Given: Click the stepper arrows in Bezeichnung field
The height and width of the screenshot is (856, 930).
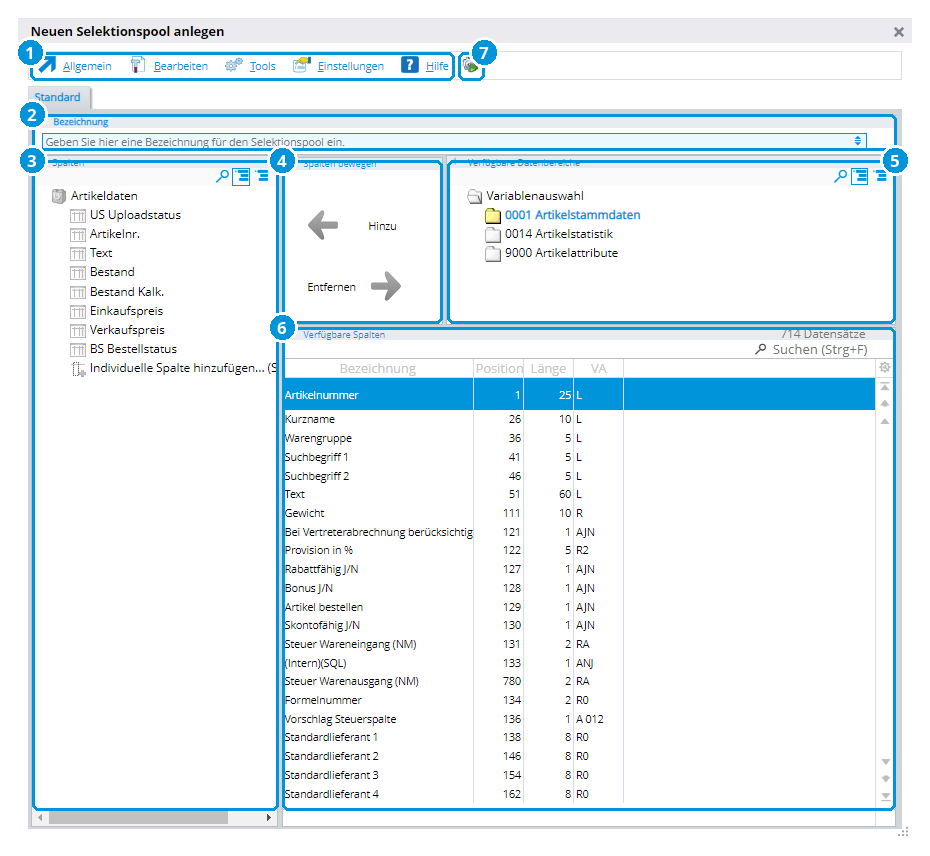Looking at the screenshot, I should point(858,141).
